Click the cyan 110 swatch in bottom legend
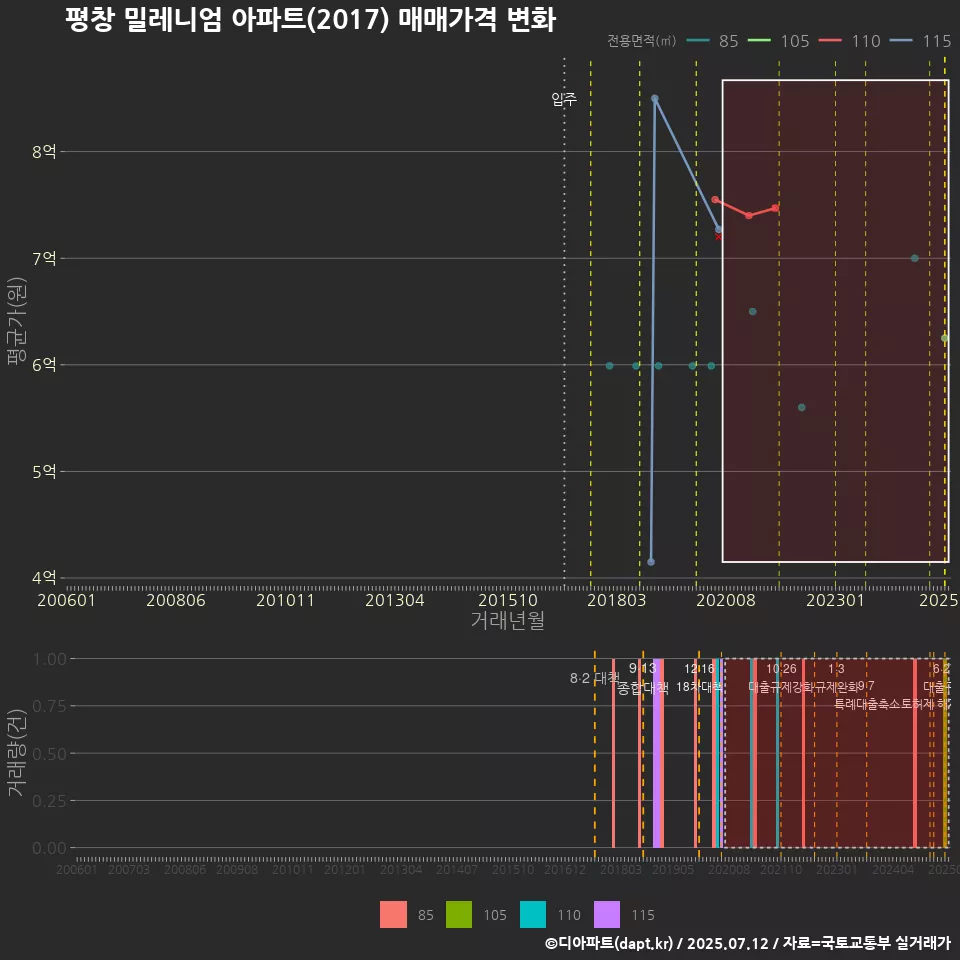This screenshot has width=960, height=960. click(x=533, y=915)
